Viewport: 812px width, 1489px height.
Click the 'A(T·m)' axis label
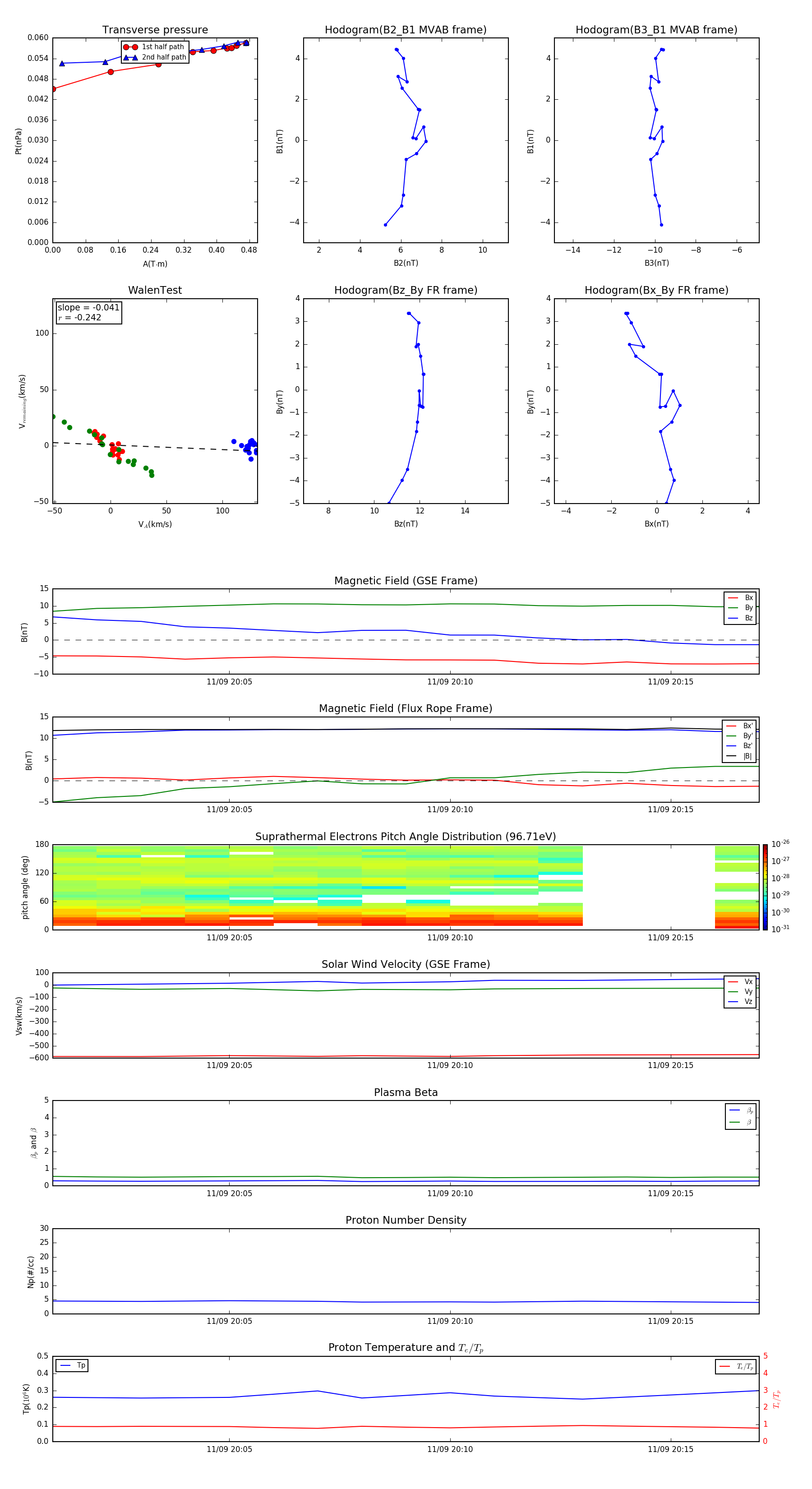[x=155, y=264]
